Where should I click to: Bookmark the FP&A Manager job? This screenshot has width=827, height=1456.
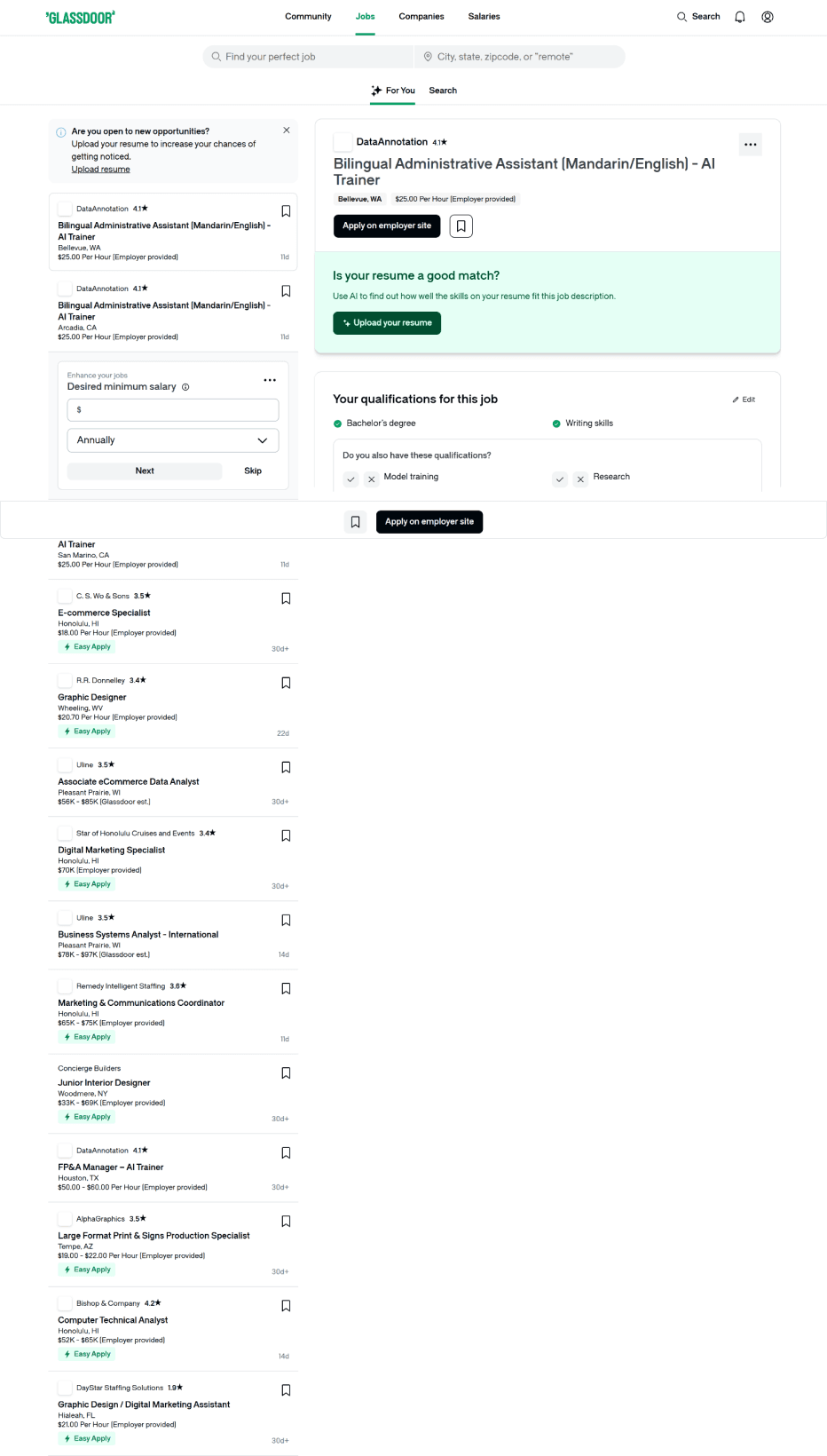(x=286, y=1153)
